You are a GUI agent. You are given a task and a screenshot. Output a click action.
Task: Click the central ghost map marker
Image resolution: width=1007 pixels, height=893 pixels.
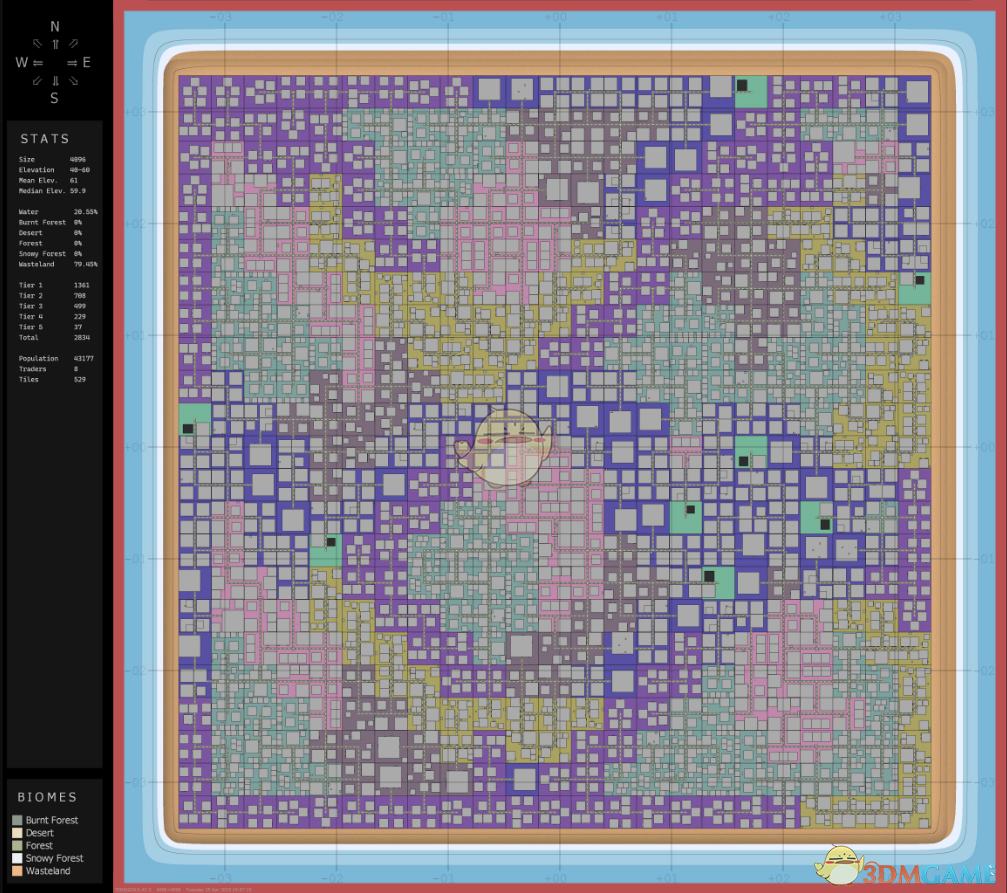tap(503, 448)
